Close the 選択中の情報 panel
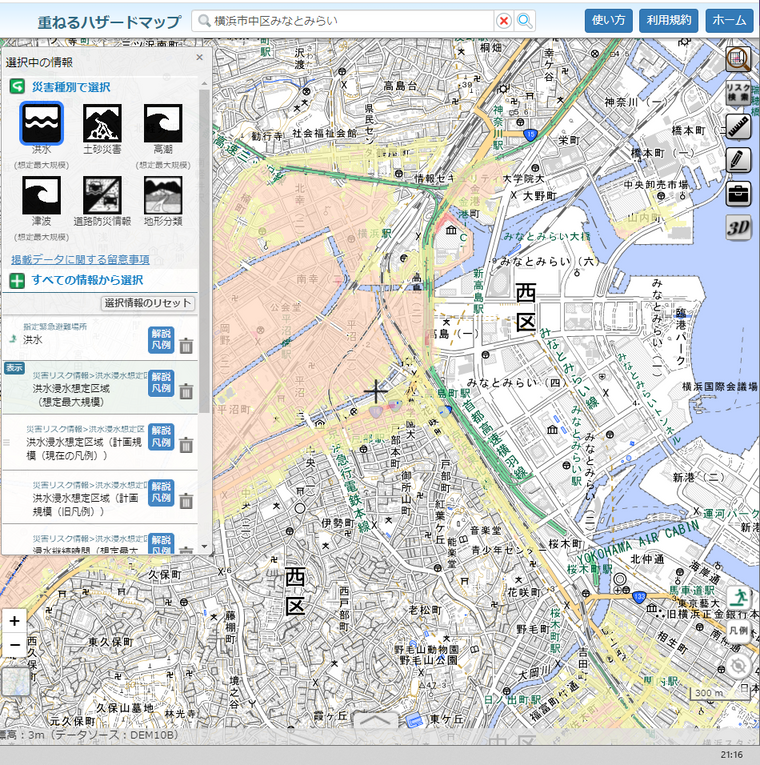 pyautogui.click(x=200, y=57)
